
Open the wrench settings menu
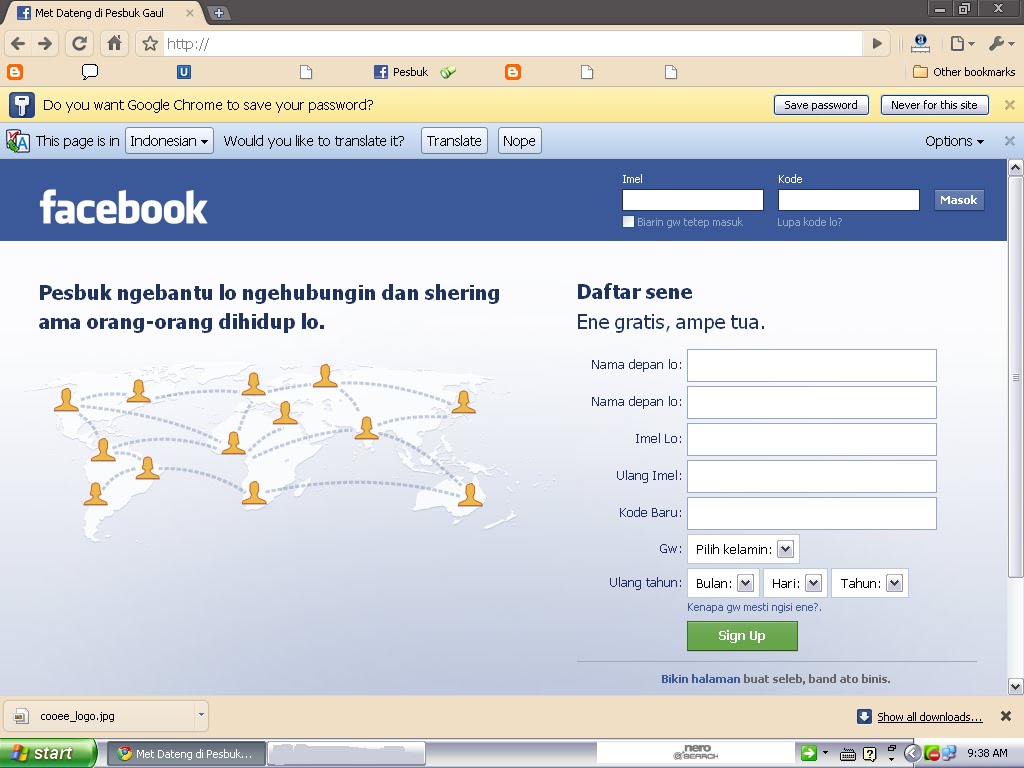click(x=1001, y=44)
